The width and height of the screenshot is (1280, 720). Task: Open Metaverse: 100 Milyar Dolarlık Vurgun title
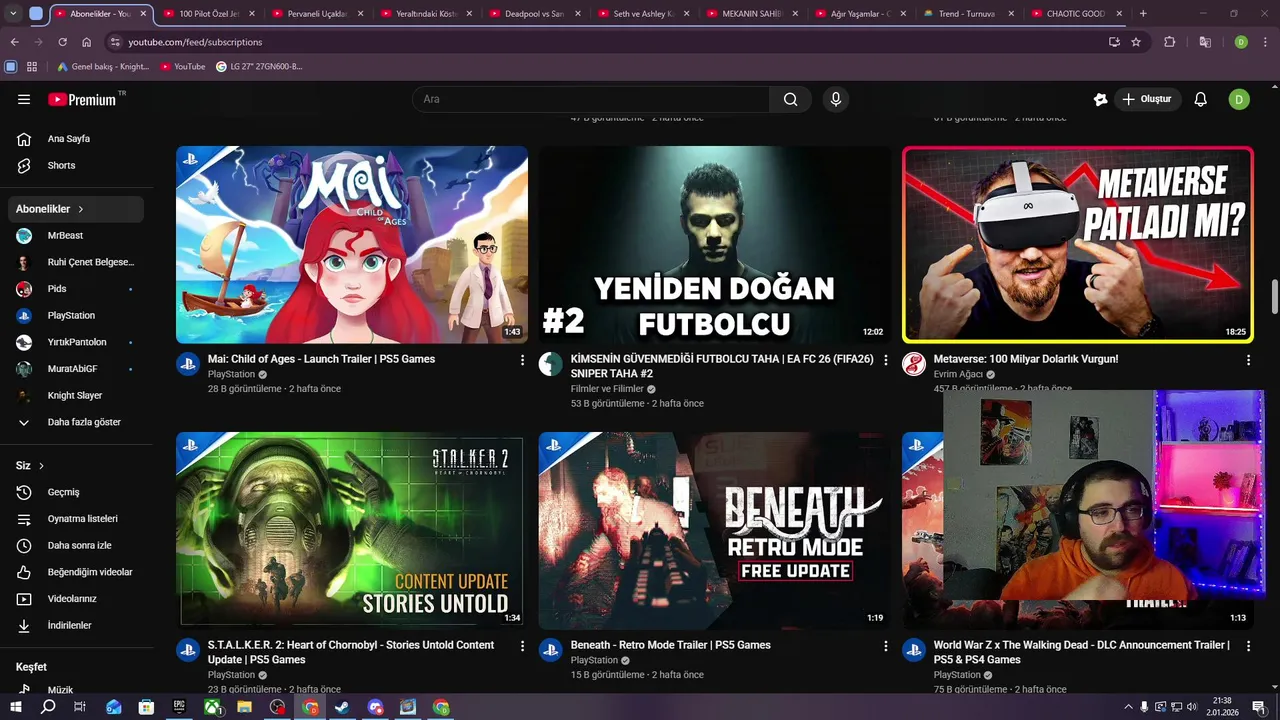pos(1026,359)
